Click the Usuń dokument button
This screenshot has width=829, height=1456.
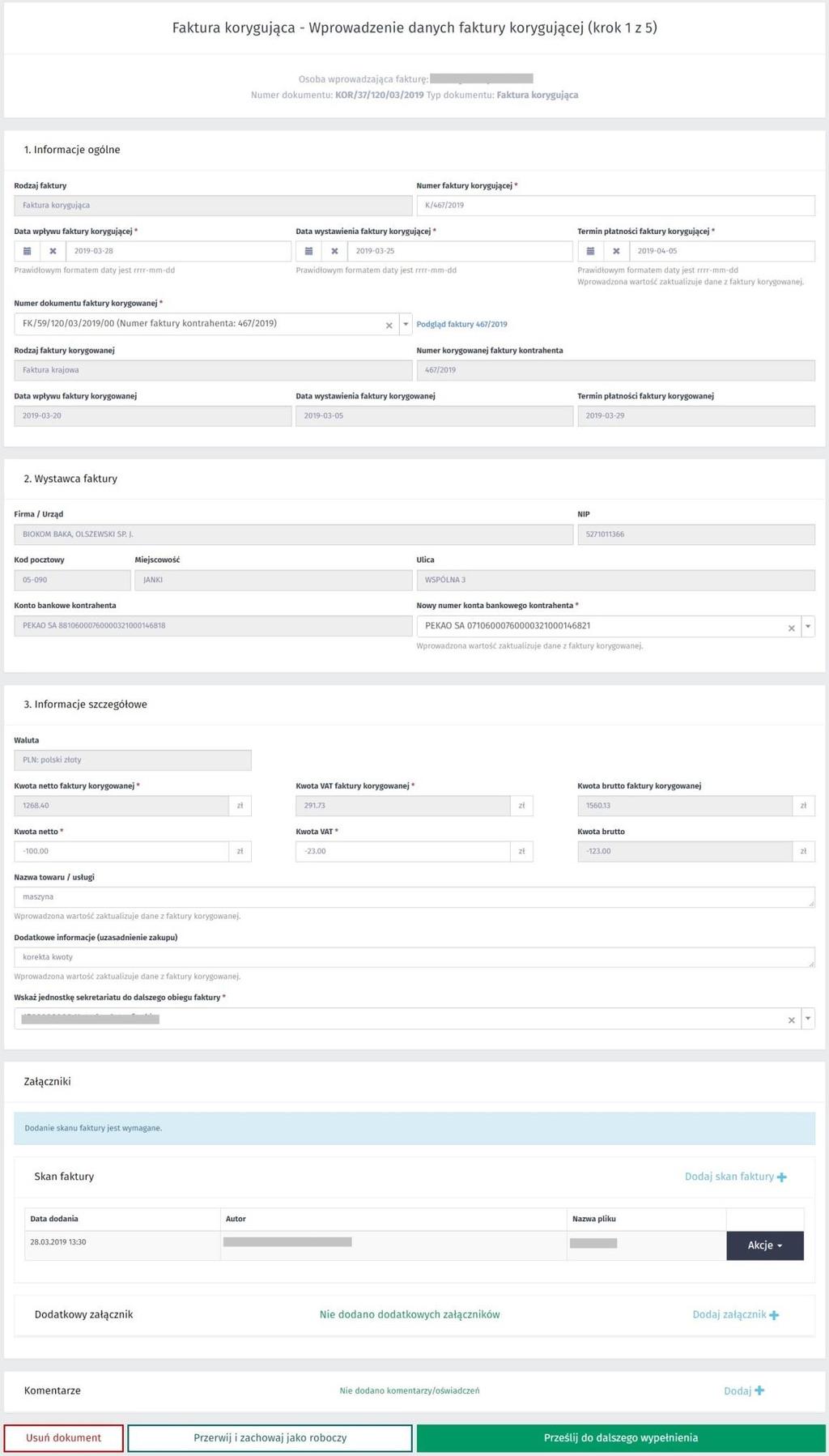pyautogui.click(x=64, y=1437)
